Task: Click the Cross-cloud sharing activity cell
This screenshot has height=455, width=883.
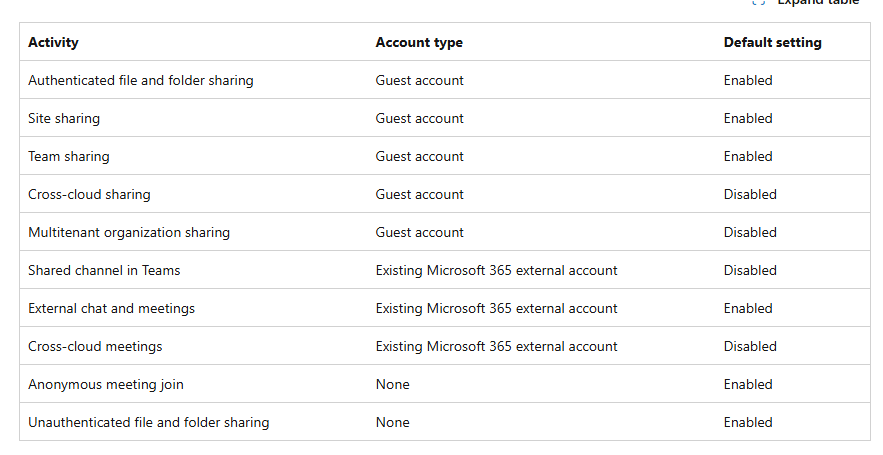Action: [89, 194]
